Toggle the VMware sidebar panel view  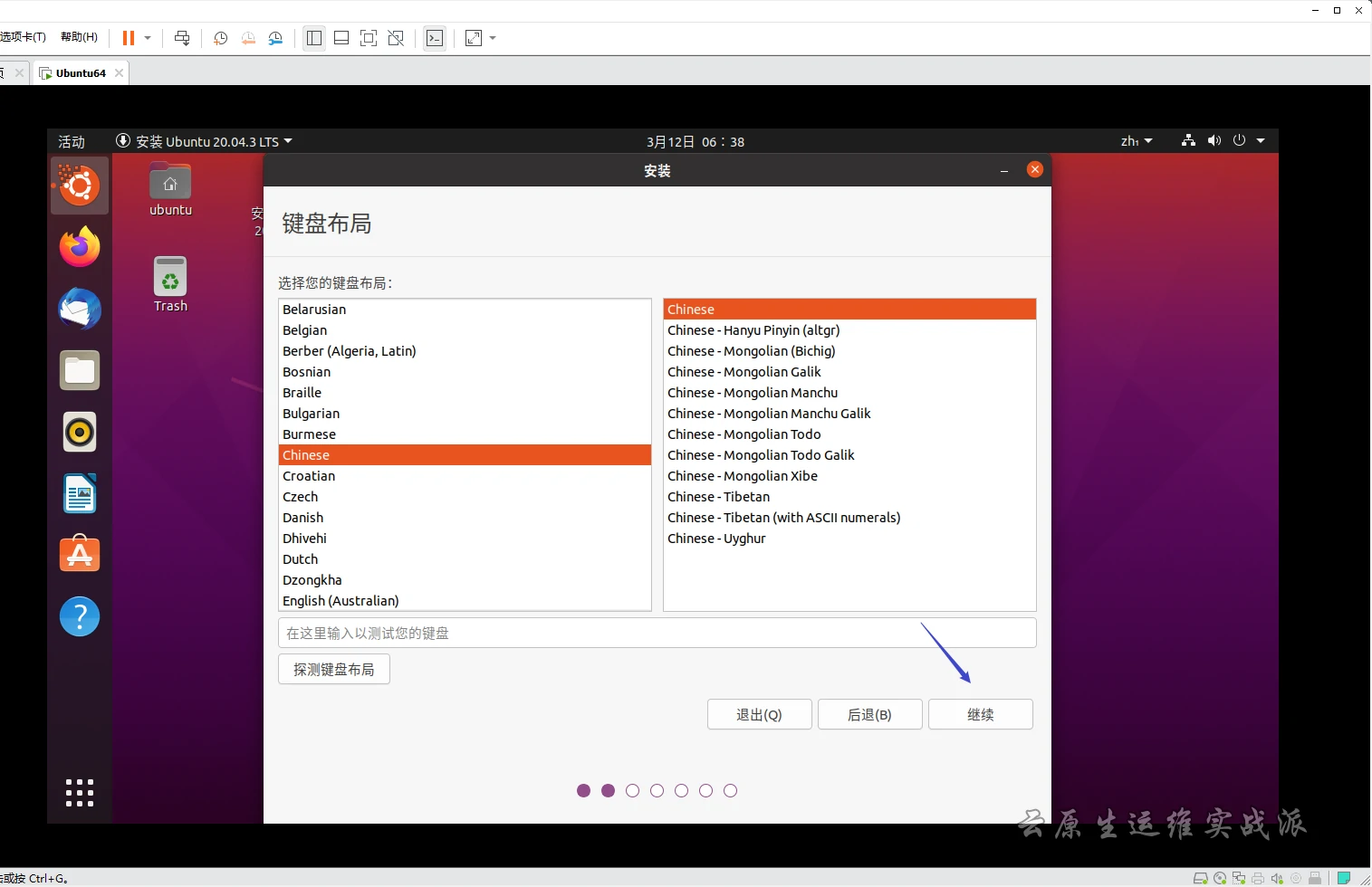tap(314, 38)
